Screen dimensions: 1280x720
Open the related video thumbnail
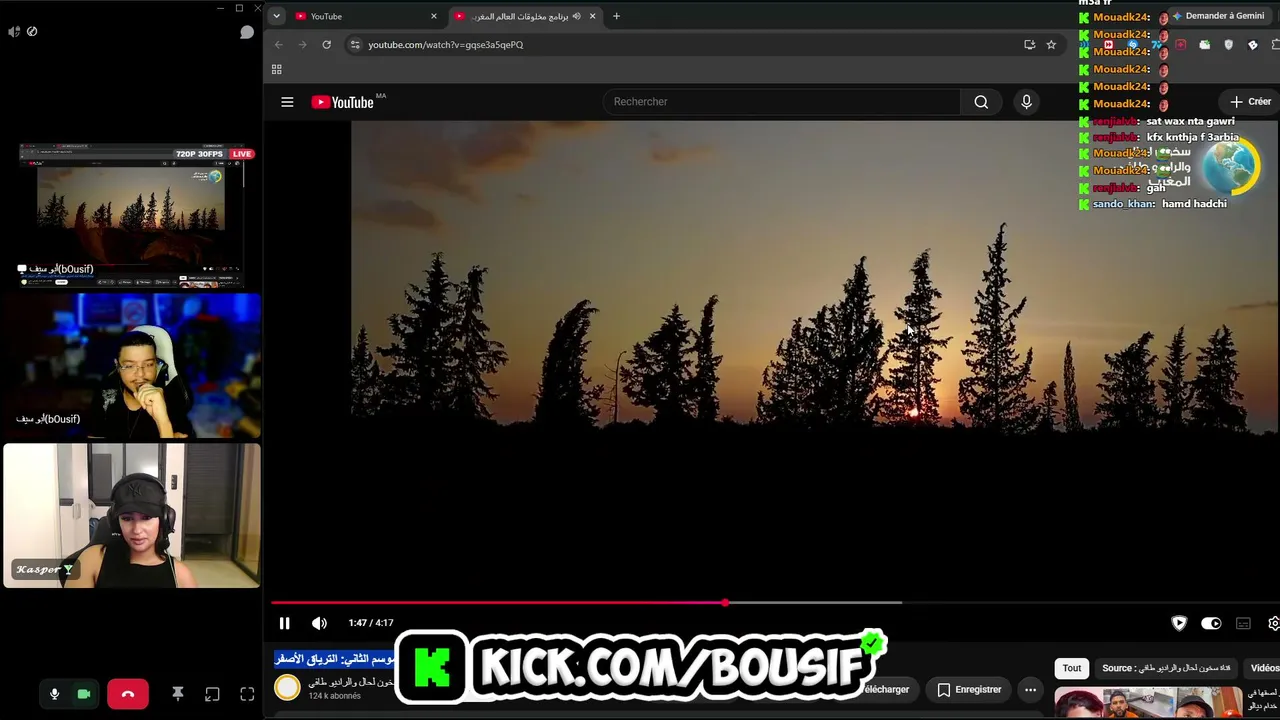click(x=1150, y=704)
